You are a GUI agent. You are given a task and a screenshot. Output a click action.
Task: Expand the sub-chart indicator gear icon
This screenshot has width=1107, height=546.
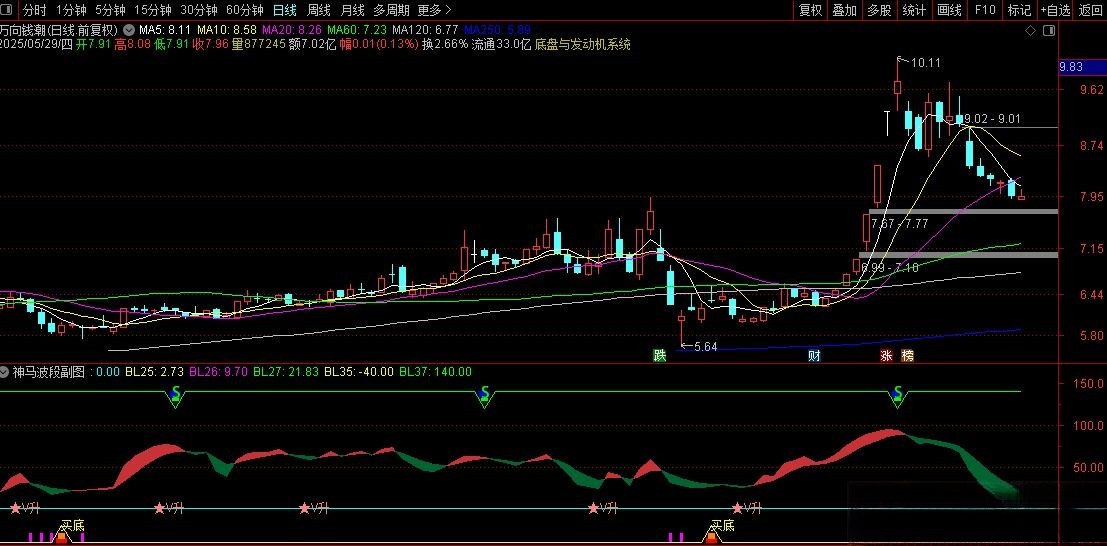pyautogui.click(x=6, y=371)
